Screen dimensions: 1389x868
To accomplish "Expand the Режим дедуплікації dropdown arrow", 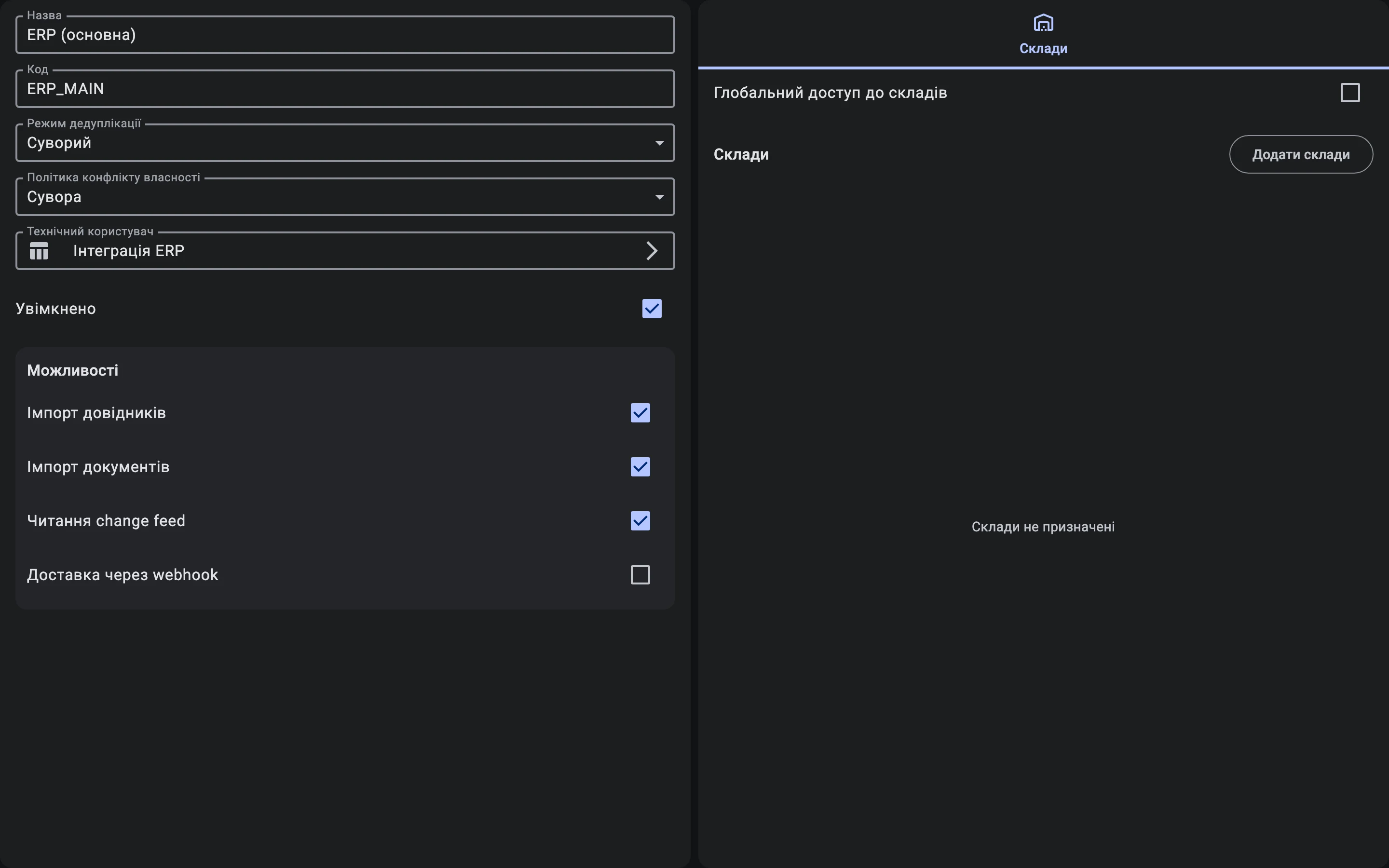I will click(659, 143).
